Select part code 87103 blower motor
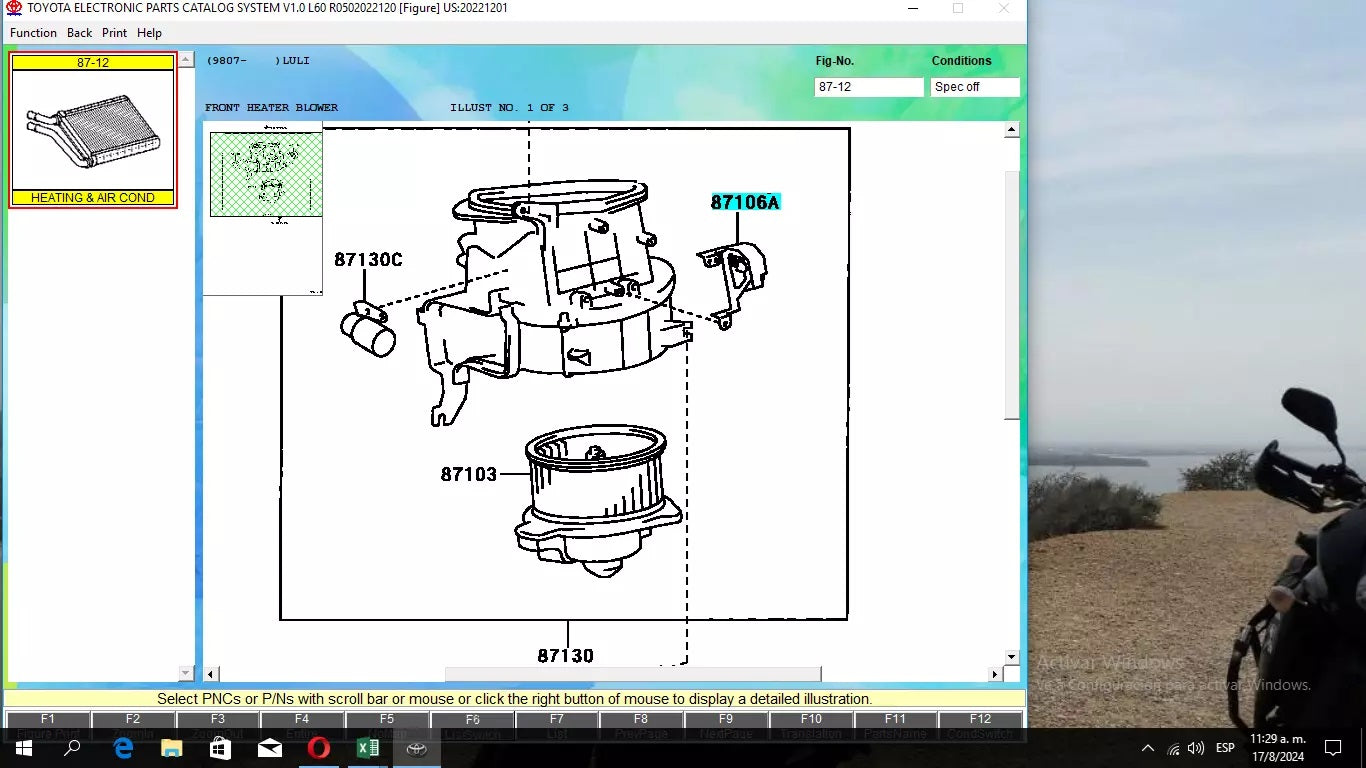 click(469, 474)
